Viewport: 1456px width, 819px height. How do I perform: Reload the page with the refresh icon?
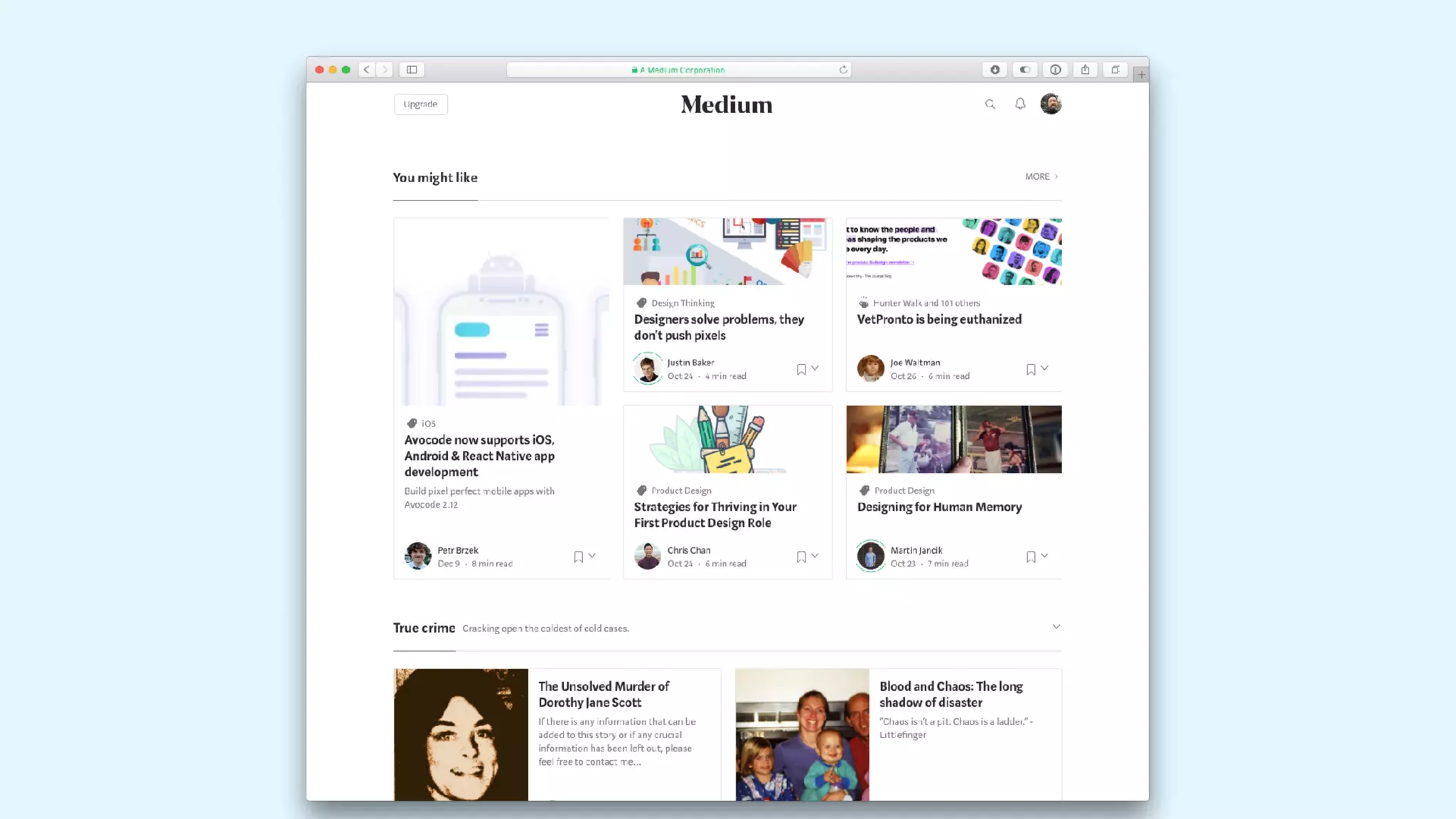pyautogui.click(x=843, y=70)
